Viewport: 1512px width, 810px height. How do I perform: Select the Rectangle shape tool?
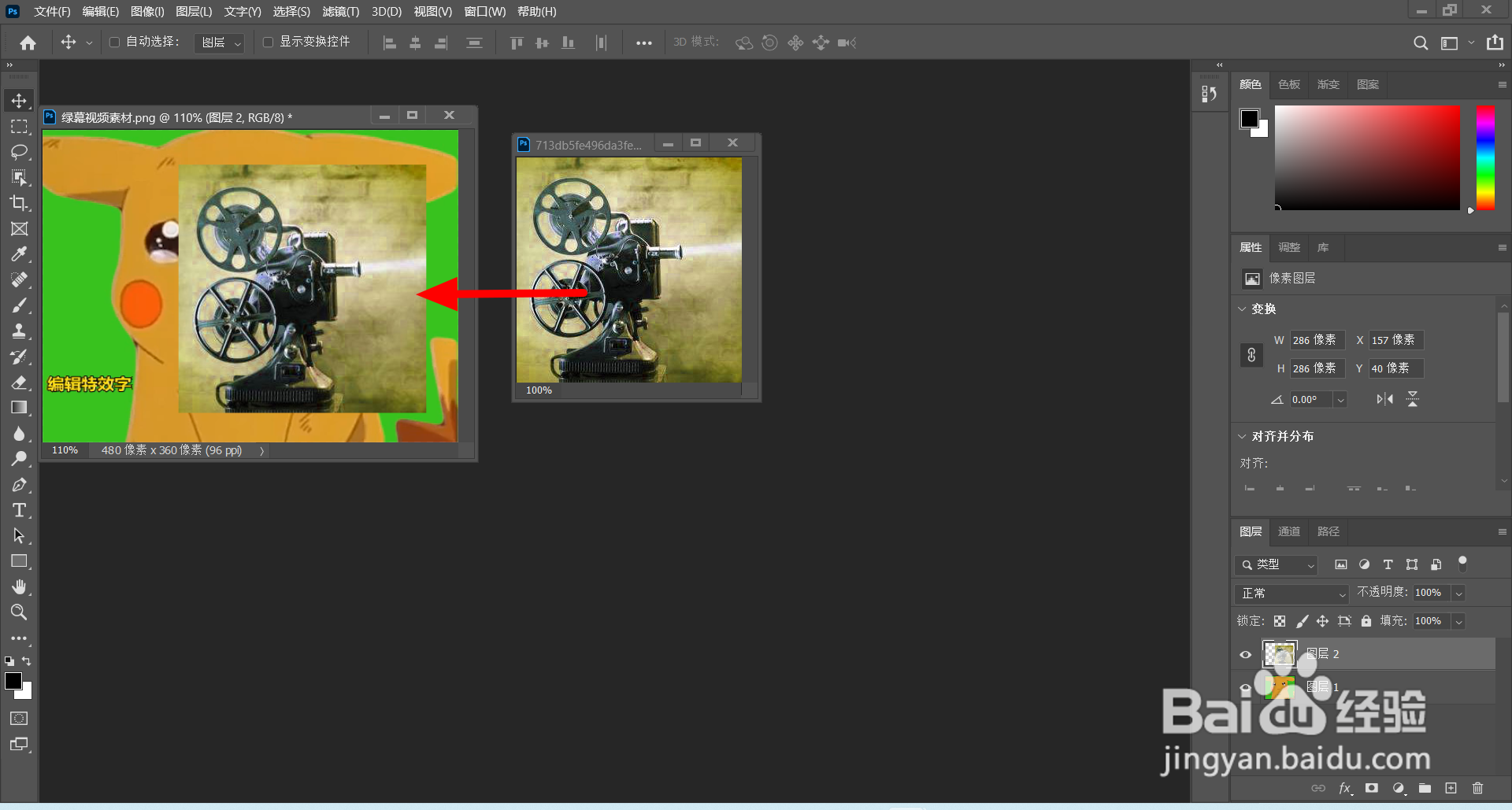click(x=19, y=561)
